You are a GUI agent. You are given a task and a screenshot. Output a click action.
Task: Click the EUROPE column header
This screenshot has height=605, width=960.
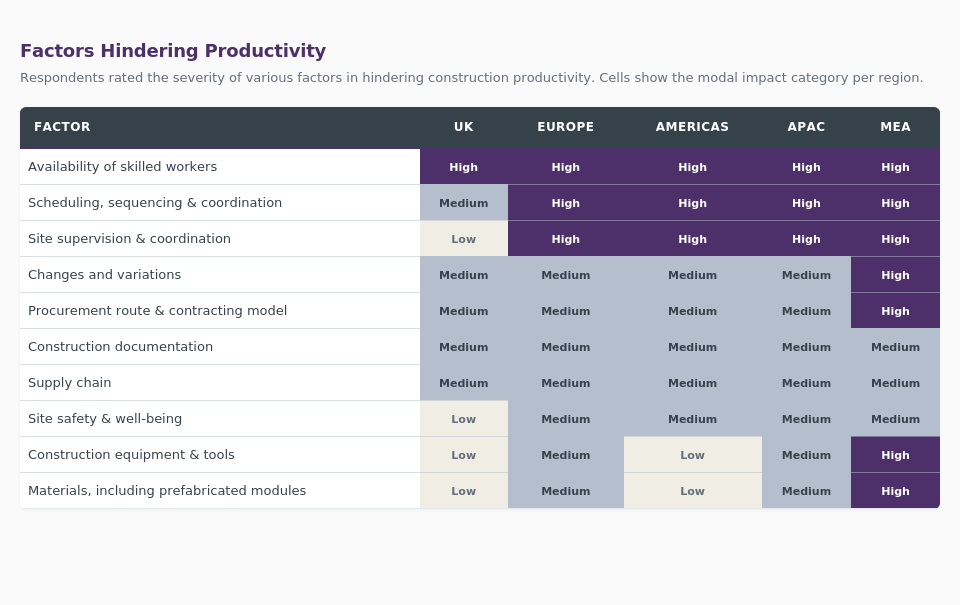[566, 127]
